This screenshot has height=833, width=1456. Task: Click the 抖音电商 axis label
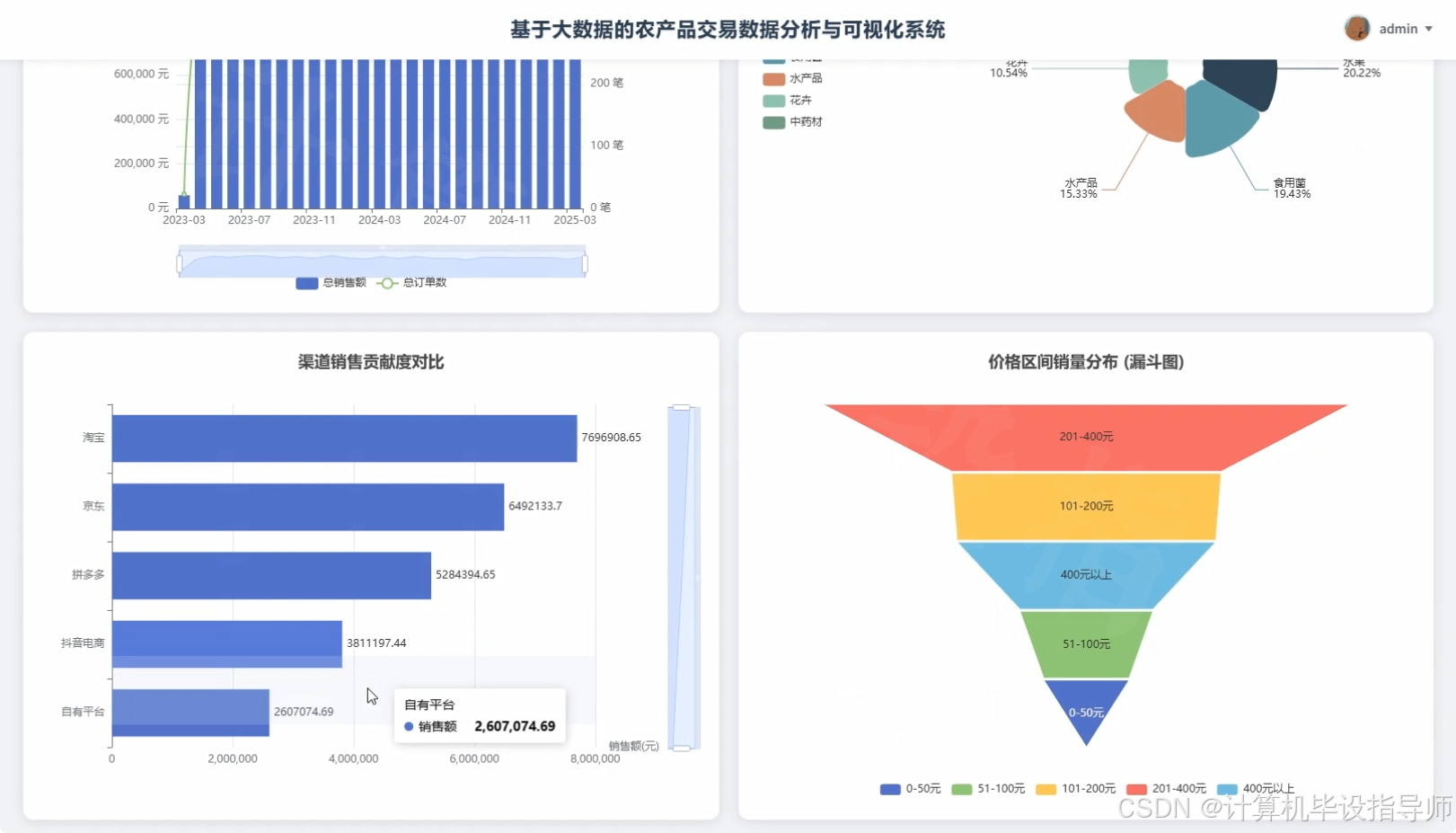click(83, 643)
